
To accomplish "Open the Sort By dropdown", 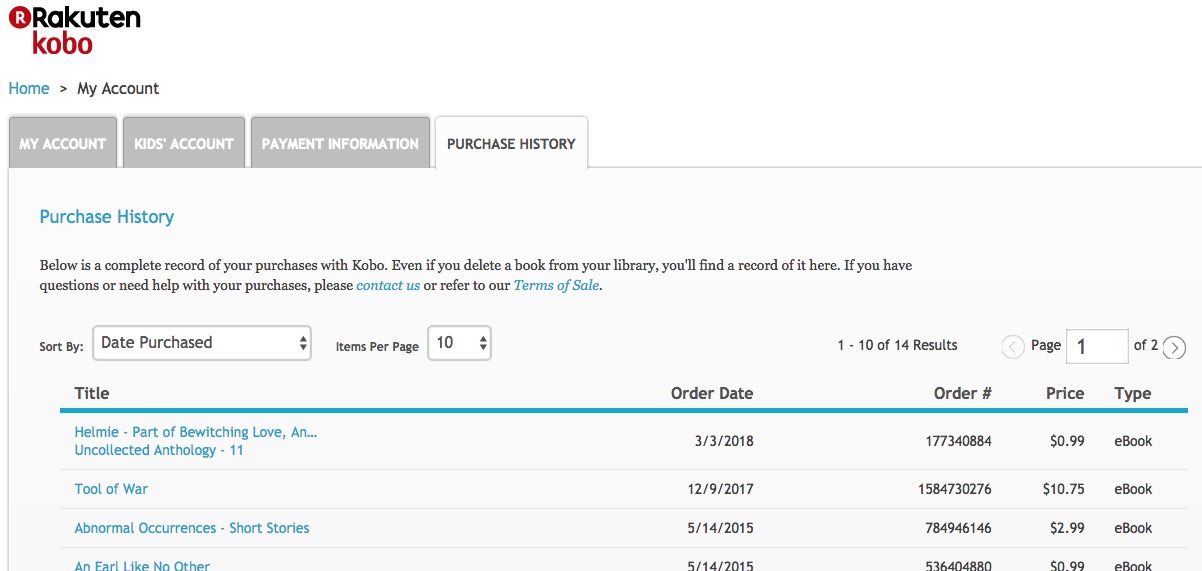I will pyautogui.click(x=202, y=343).
